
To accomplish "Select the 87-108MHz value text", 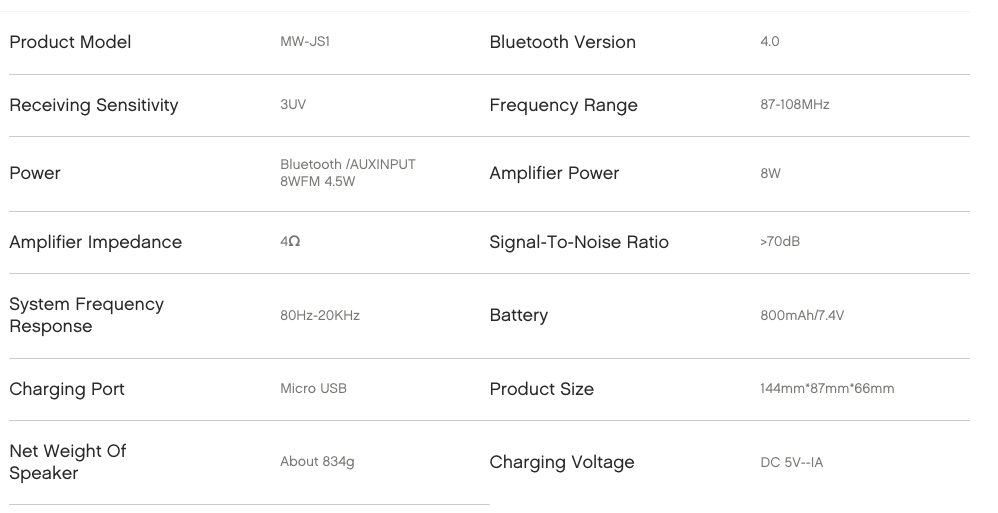I will point(794,104).
